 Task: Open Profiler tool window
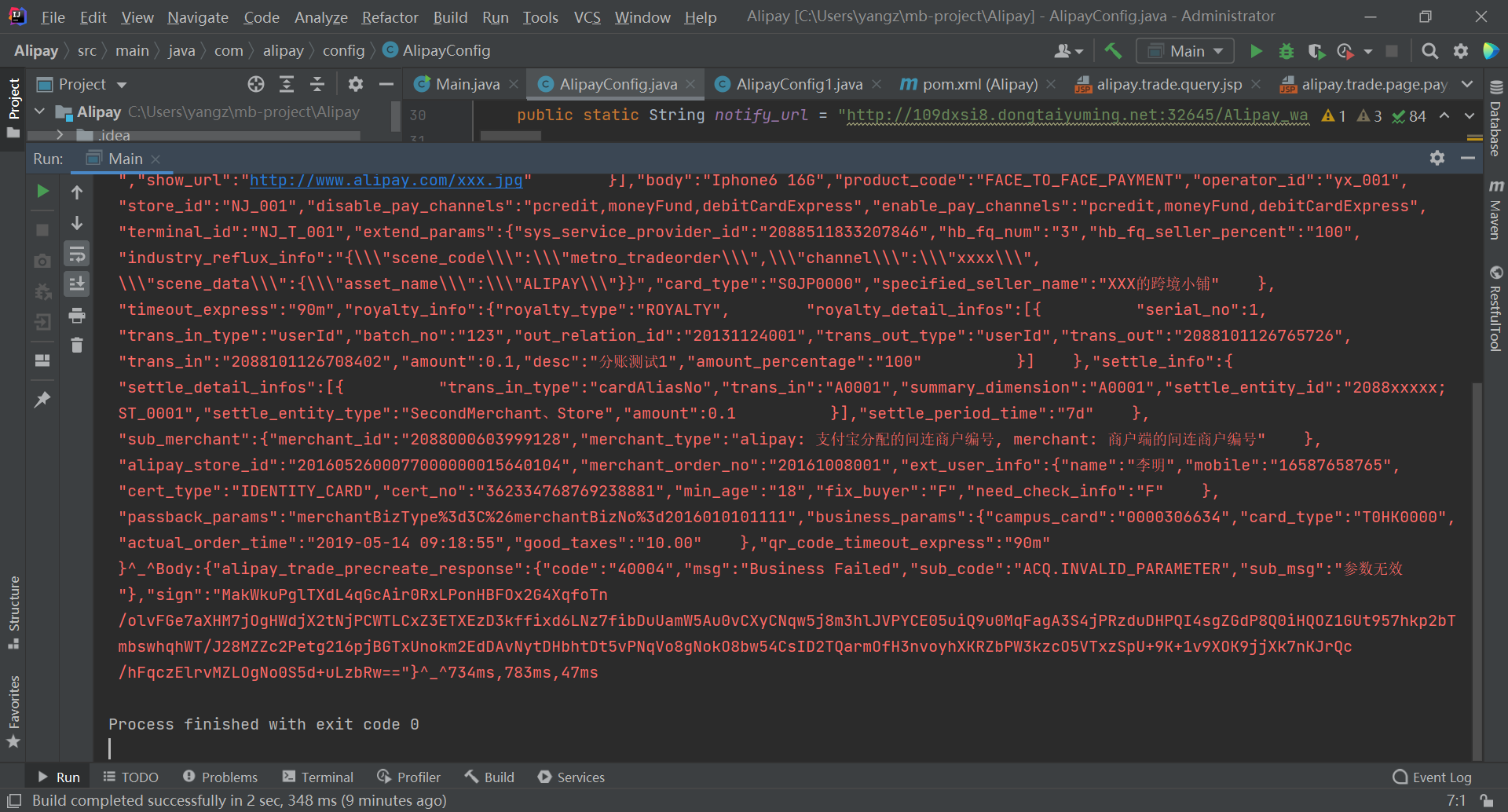[x=409, y=777]
